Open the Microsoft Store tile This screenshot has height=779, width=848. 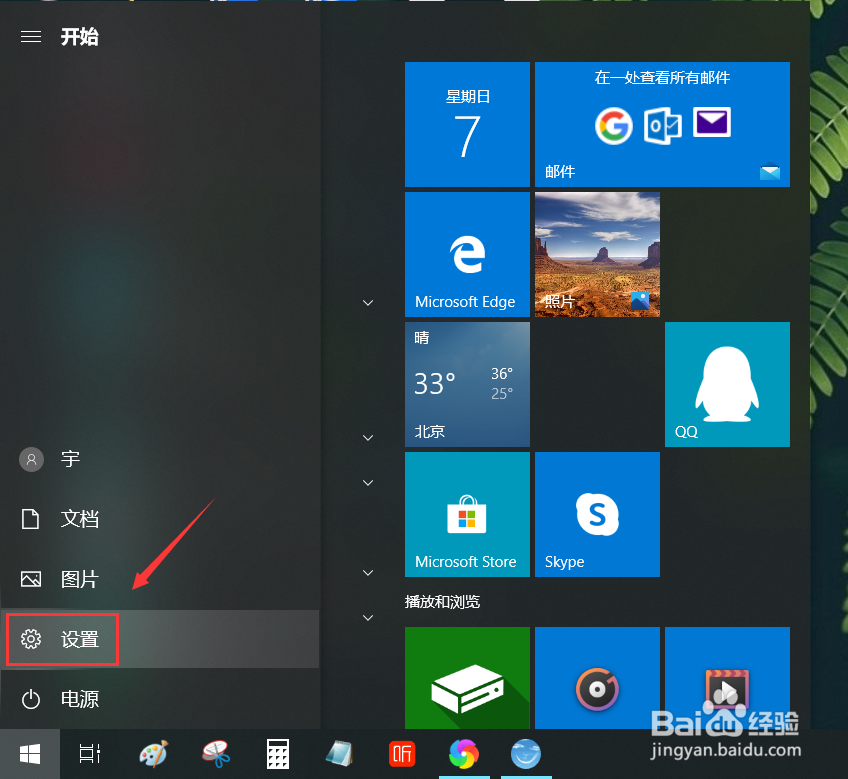coord(467,514)
